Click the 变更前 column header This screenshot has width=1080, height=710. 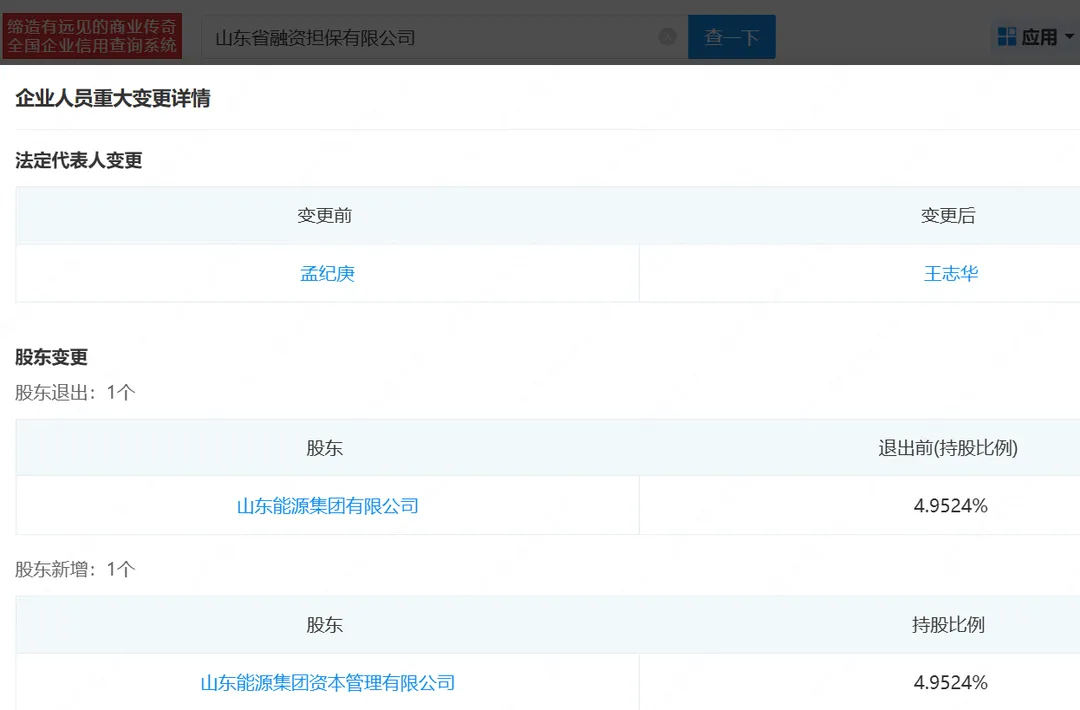324,216
